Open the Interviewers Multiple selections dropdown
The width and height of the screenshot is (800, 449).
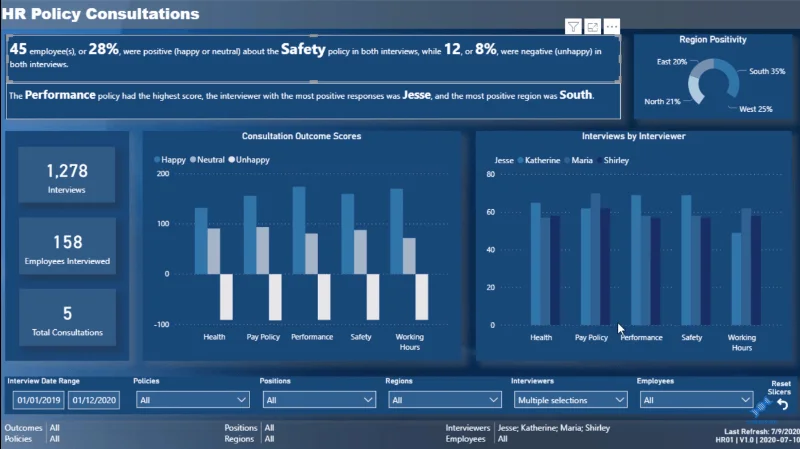point(571,400)
